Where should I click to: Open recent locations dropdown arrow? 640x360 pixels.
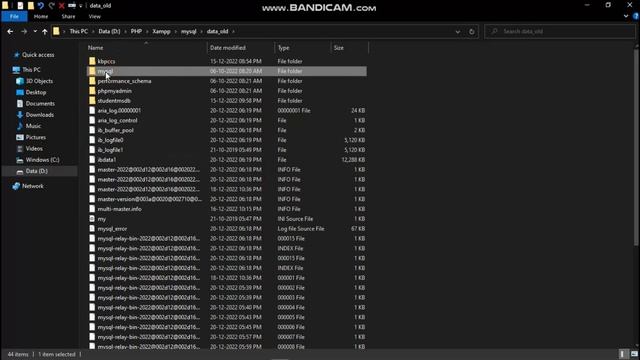(x=35, y=31)
